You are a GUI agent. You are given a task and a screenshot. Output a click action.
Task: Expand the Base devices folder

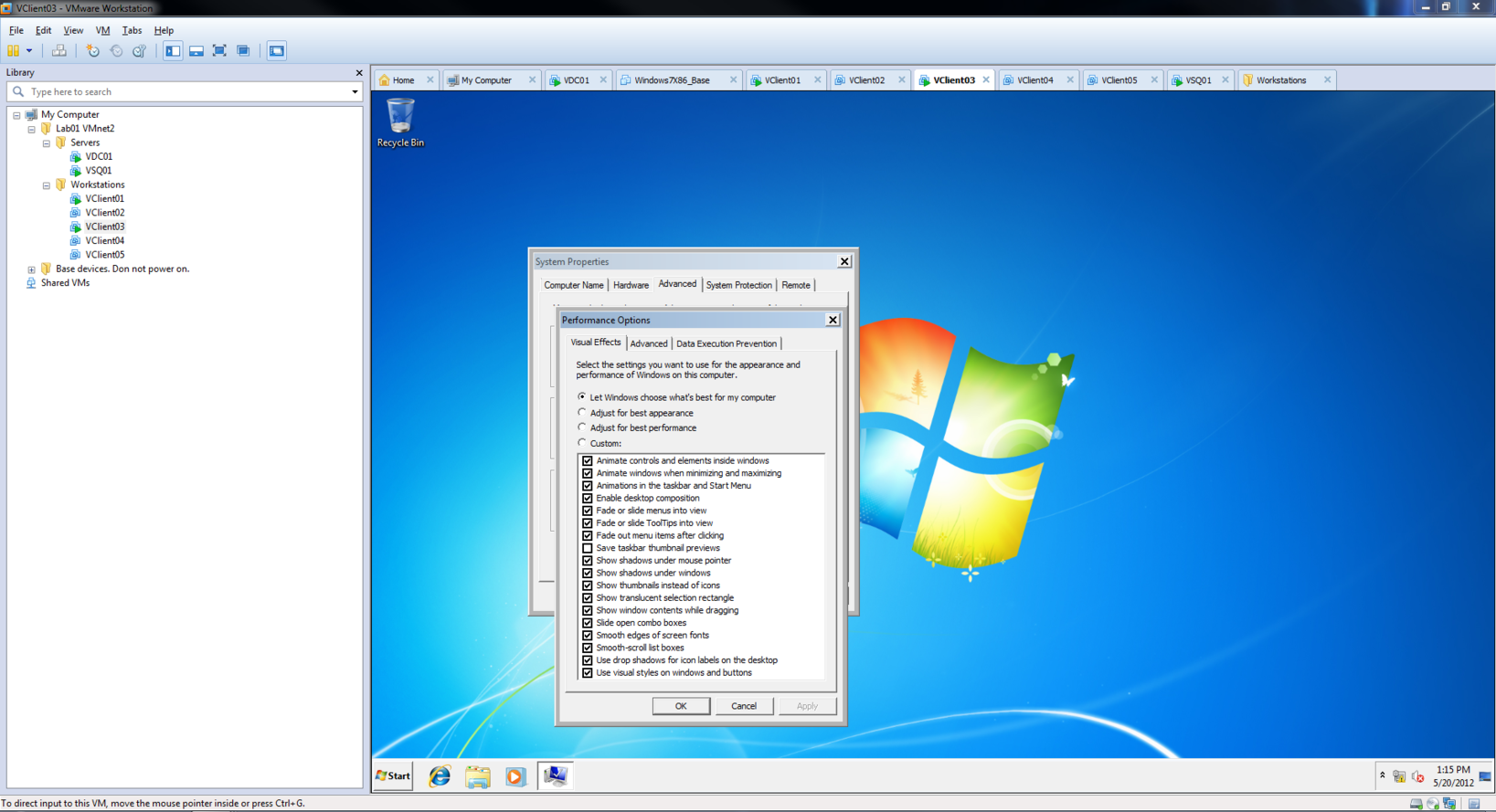click(x=31, y=269)
